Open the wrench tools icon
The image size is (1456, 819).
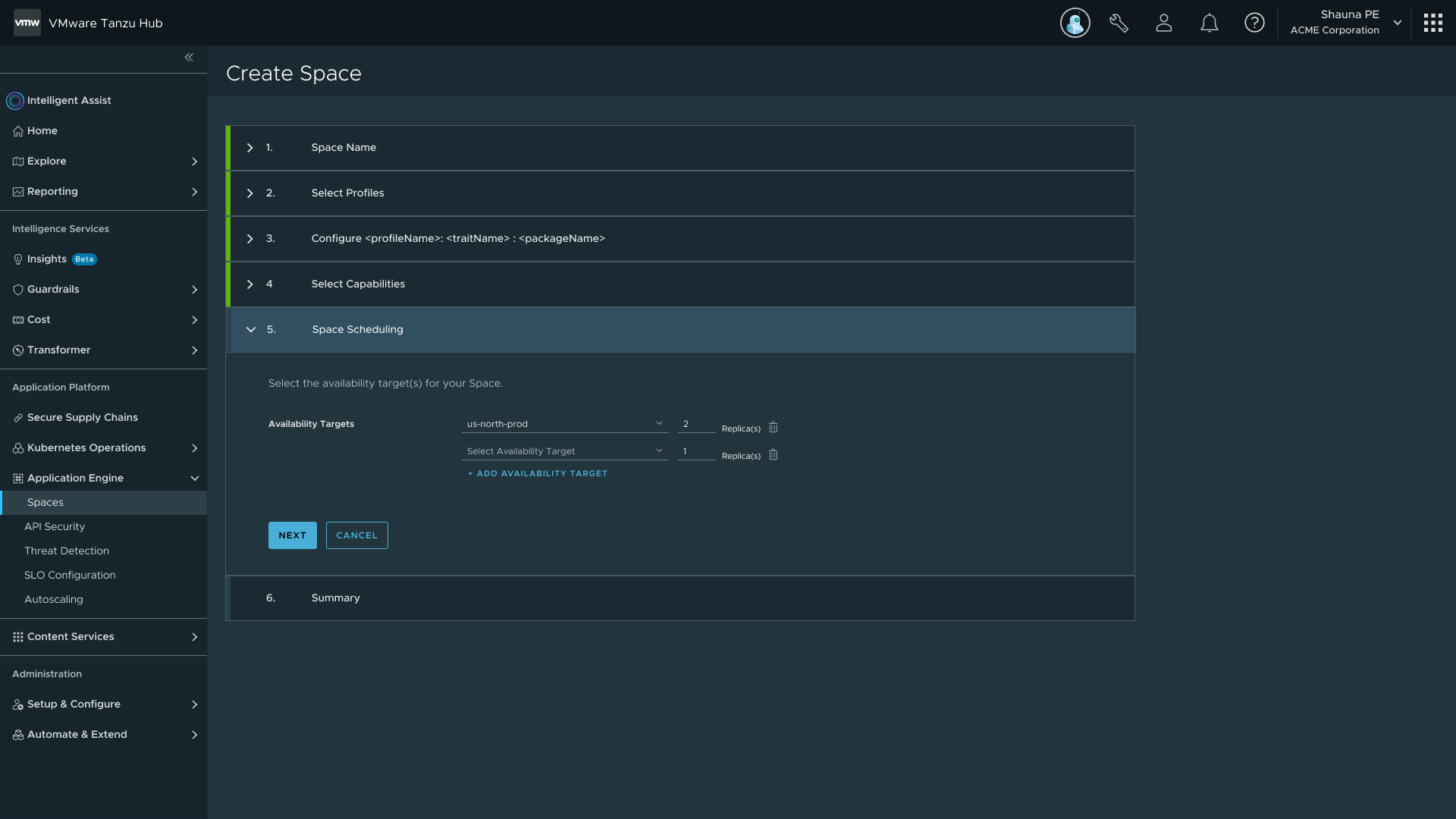coord(1119,23)
